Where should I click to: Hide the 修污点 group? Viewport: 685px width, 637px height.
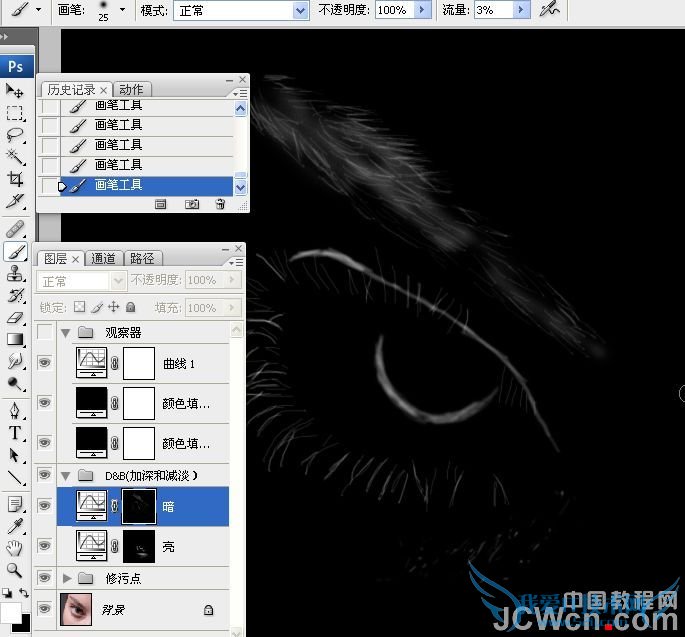click(45, 578)
